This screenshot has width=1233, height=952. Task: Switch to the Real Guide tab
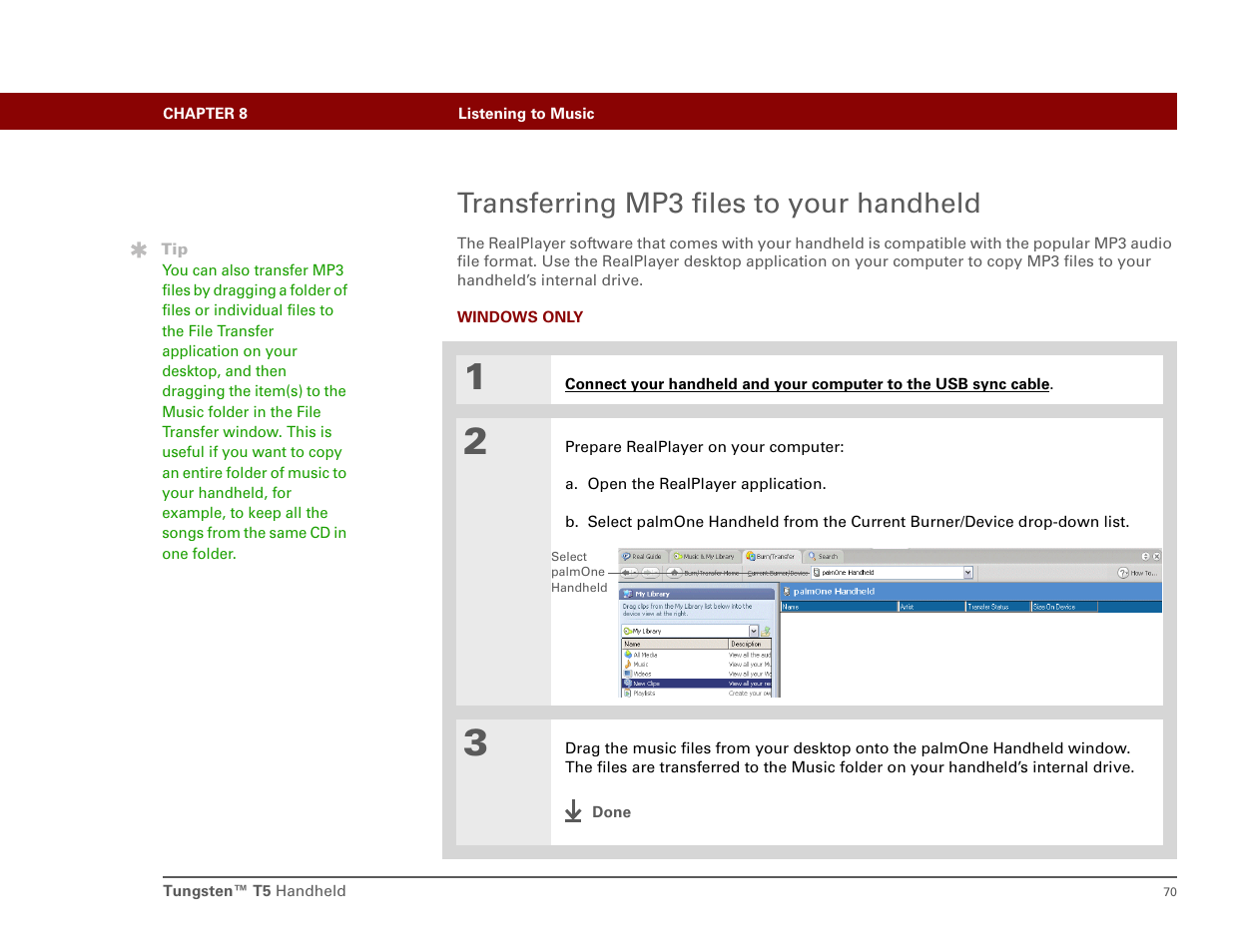click(x=641, y=556)
